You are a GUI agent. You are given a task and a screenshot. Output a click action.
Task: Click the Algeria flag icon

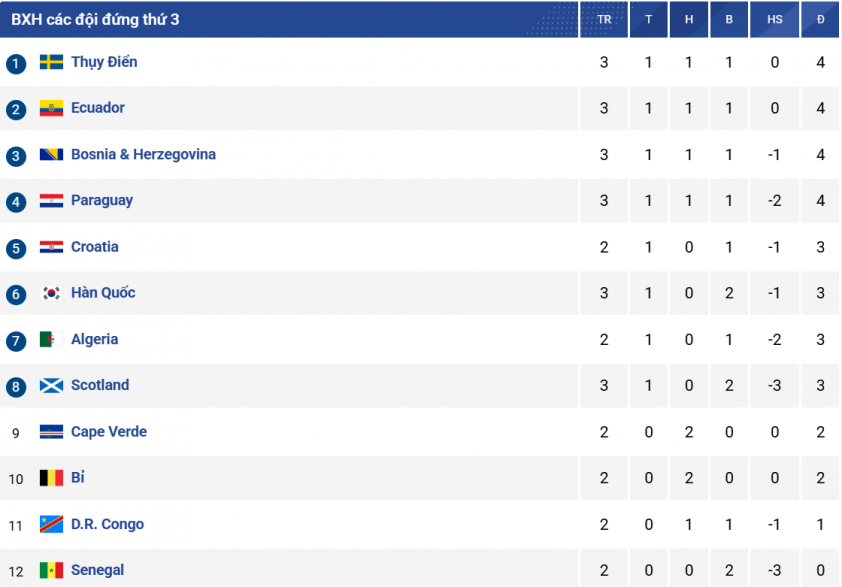[x=51, y=339]
